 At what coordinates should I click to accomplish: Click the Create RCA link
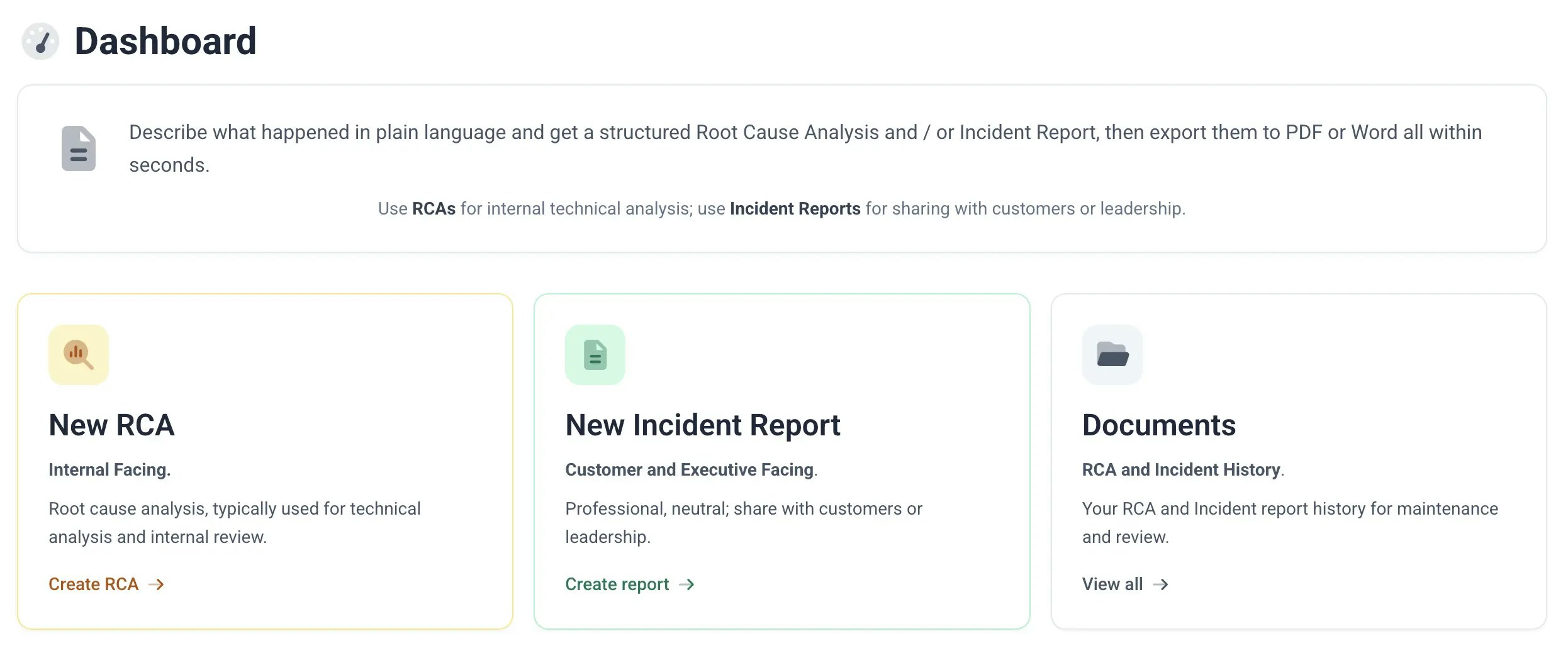pos(93,584)
